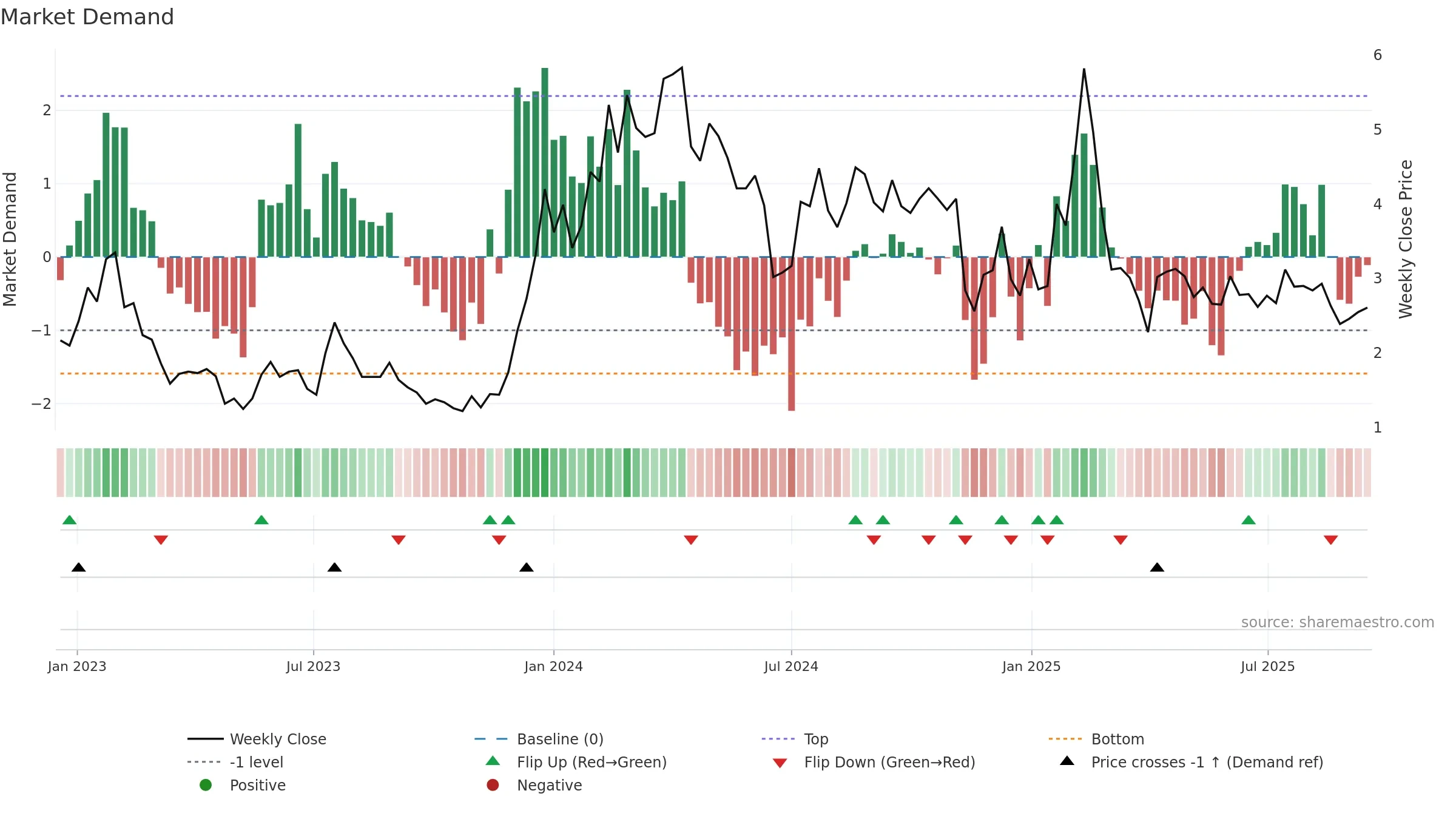1456x819 pixels.
Task: Click the left axis tick label 0
Action: [47, 257]
